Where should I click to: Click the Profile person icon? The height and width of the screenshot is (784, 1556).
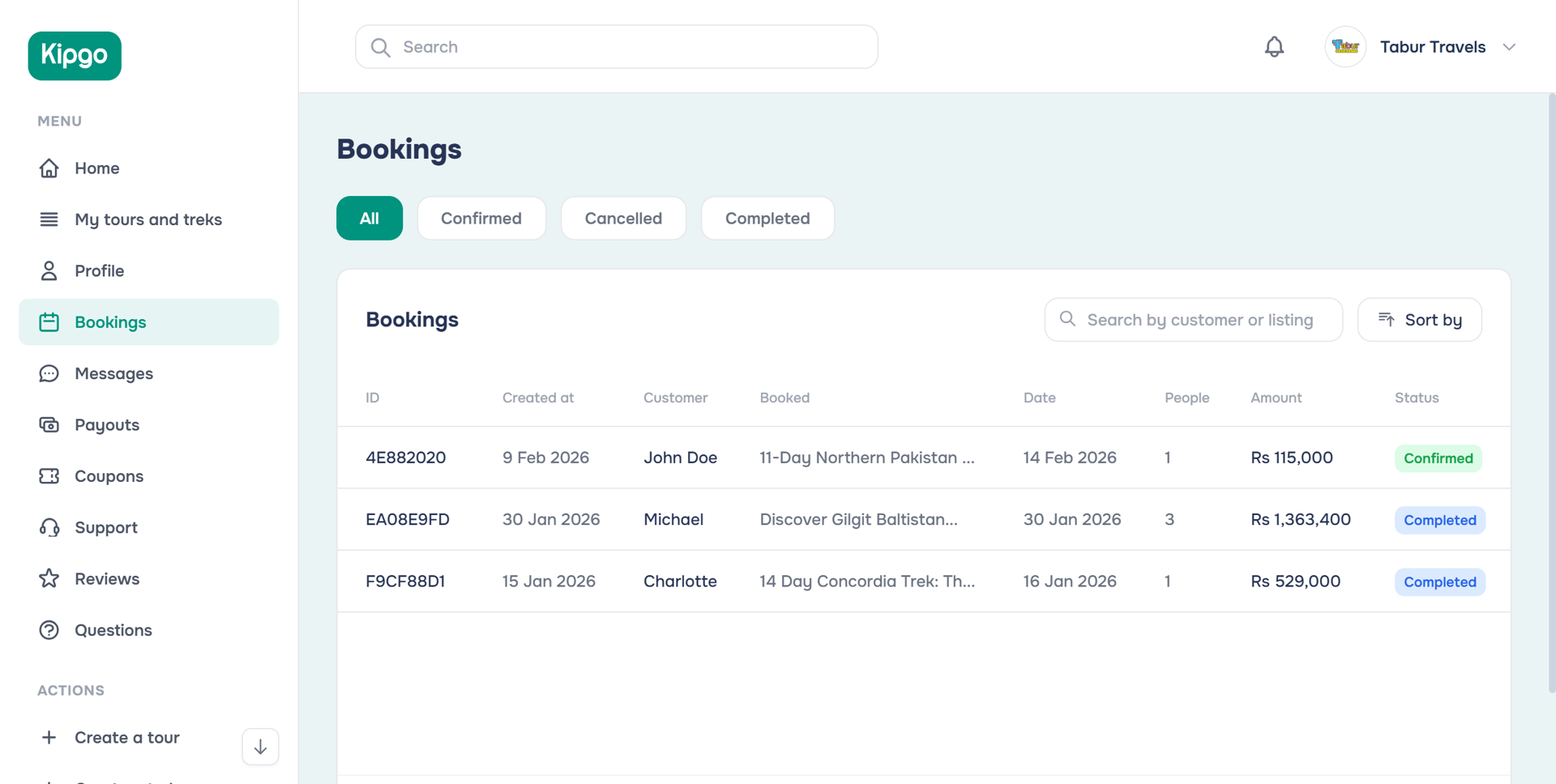[x=49, y=271]
